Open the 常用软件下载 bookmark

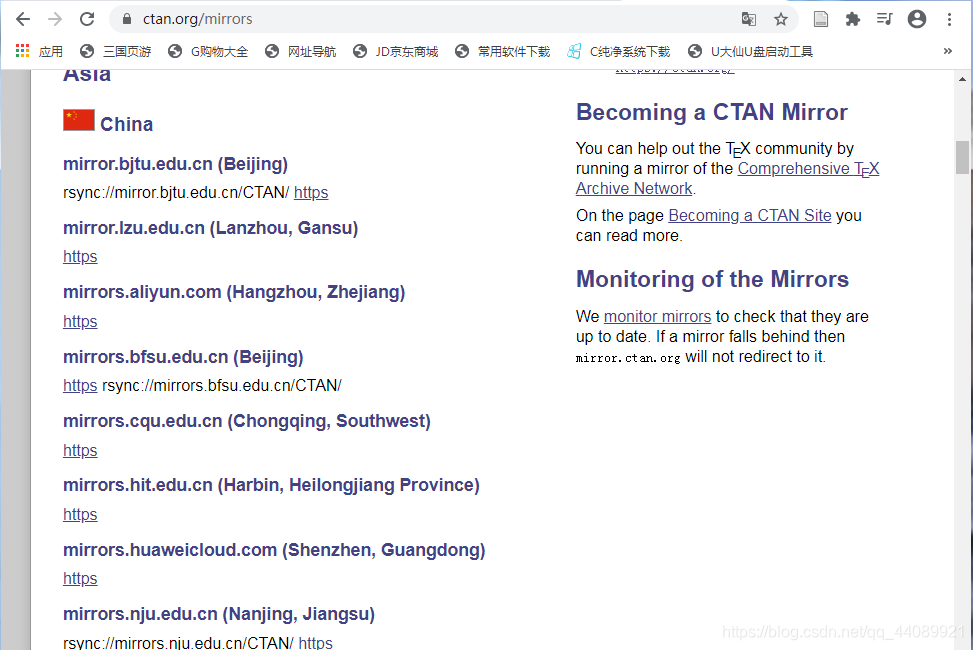[503, 52]
